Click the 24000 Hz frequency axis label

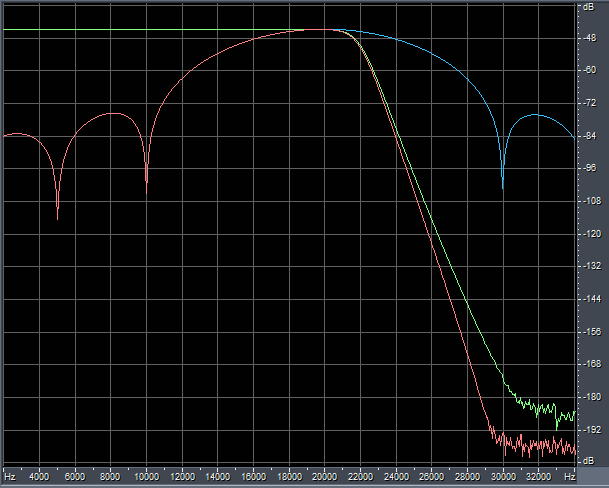(396, 476)
